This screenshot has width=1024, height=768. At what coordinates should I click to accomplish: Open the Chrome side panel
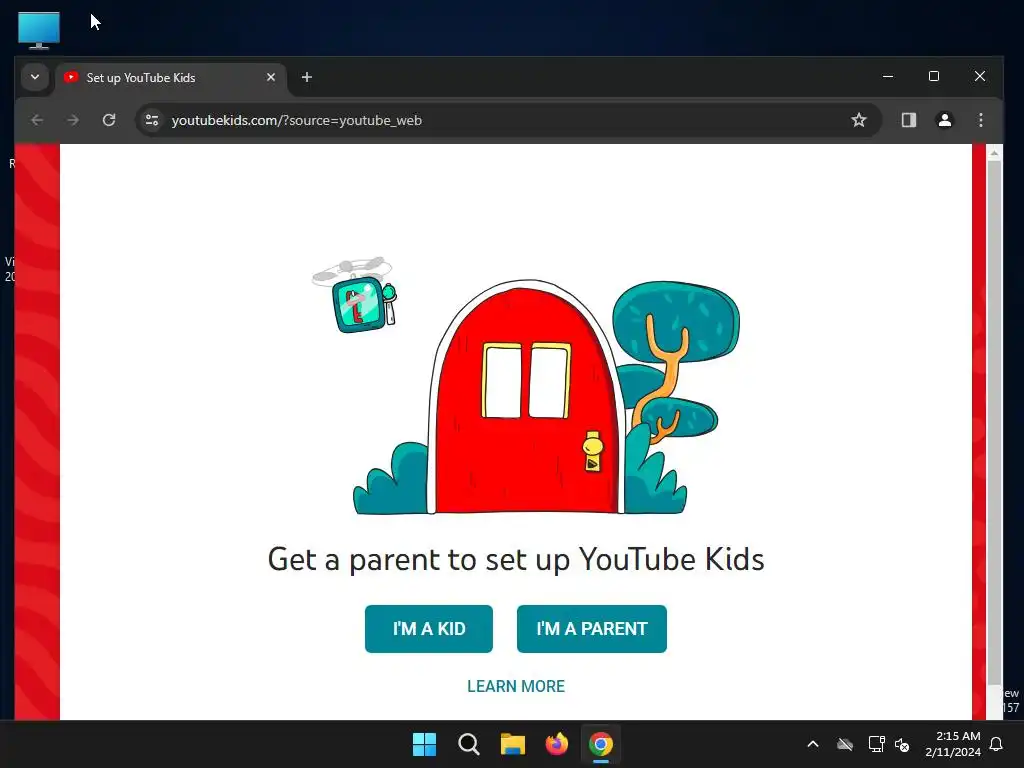click(908, 120)
